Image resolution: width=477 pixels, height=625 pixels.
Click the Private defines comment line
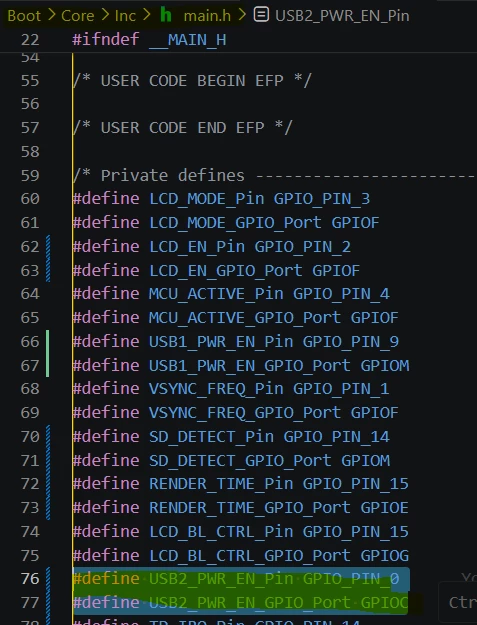(274, 175)
